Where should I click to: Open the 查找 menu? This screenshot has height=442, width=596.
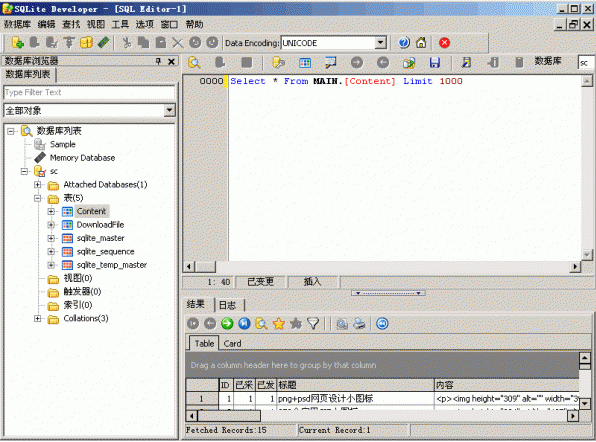tap(71, 24)
